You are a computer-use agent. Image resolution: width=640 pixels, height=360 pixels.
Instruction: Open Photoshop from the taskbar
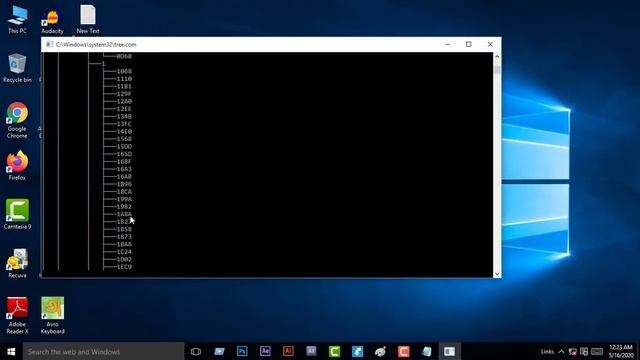click(x=242, y=351)
